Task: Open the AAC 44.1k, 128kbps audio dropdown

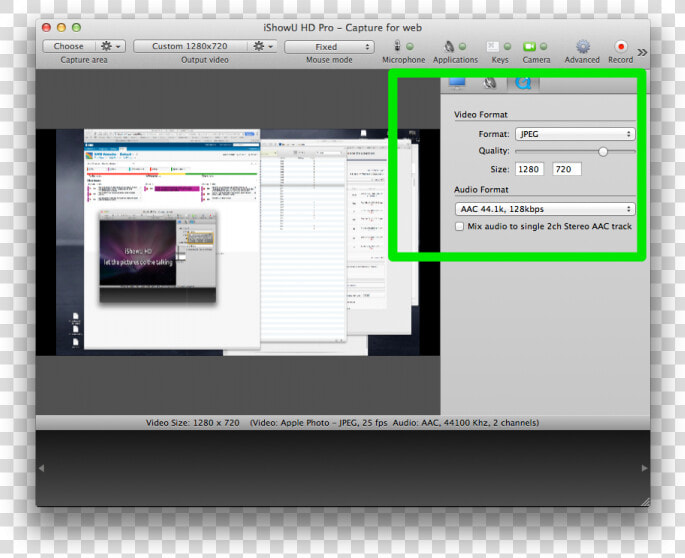Action: click(x=545, y=209)
